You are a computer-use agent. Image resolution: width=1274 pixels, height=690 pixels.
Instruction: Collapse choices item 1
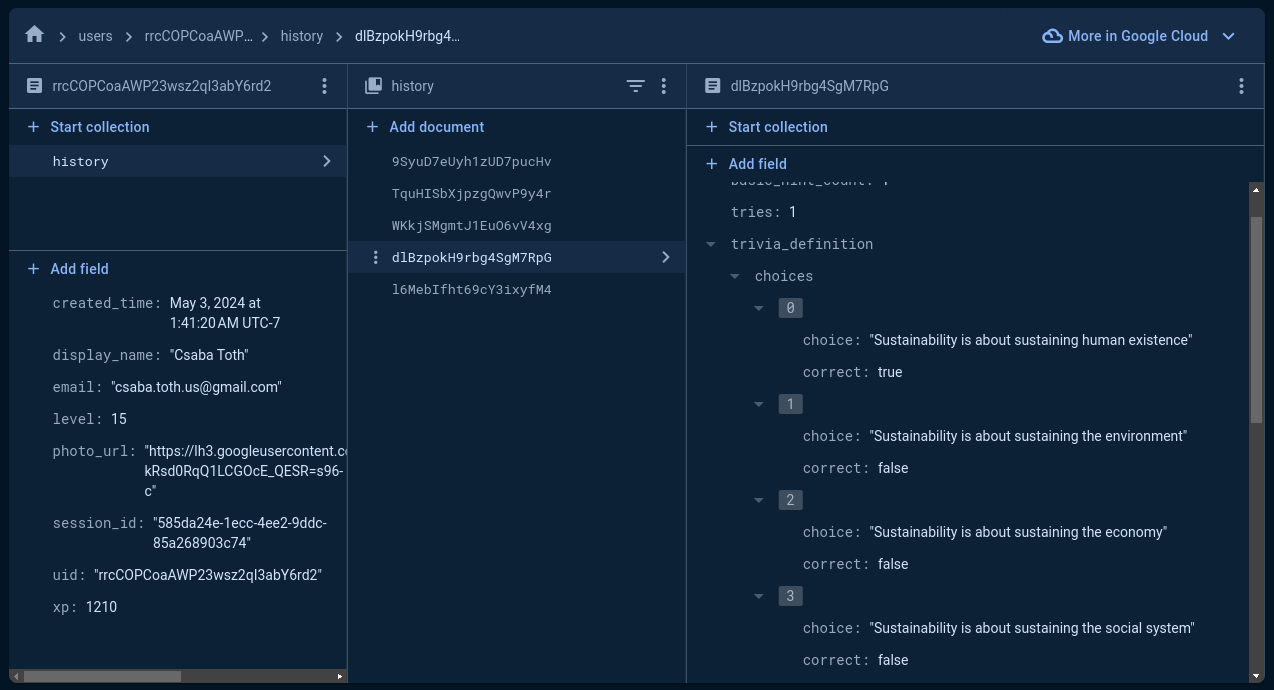759,404
